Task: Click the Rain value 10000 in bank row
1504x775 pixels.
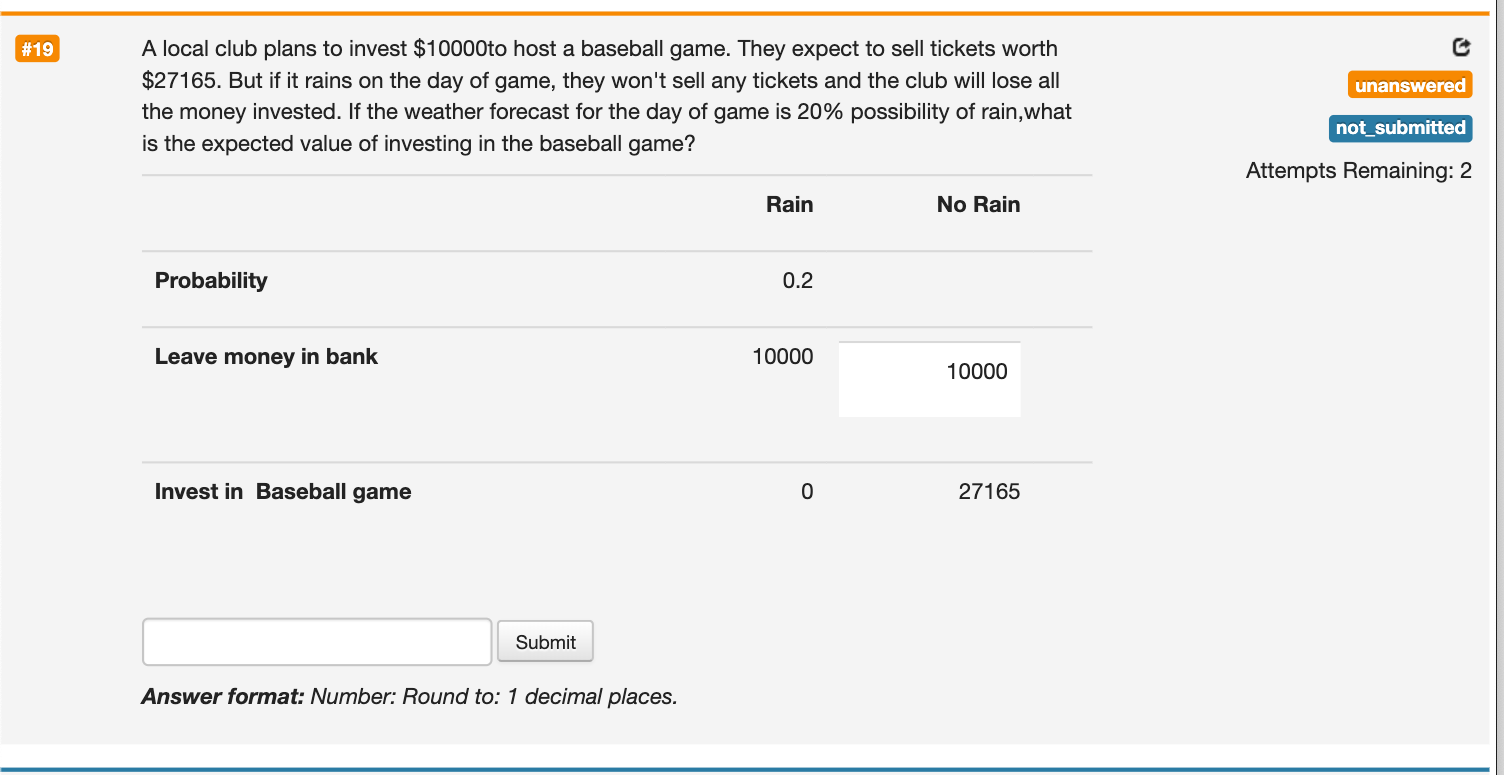Action: [782, 356]
